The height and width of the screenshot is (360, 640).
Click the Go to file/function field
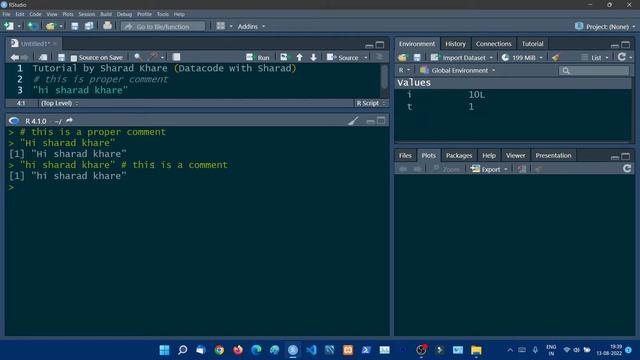pos(163,27)
